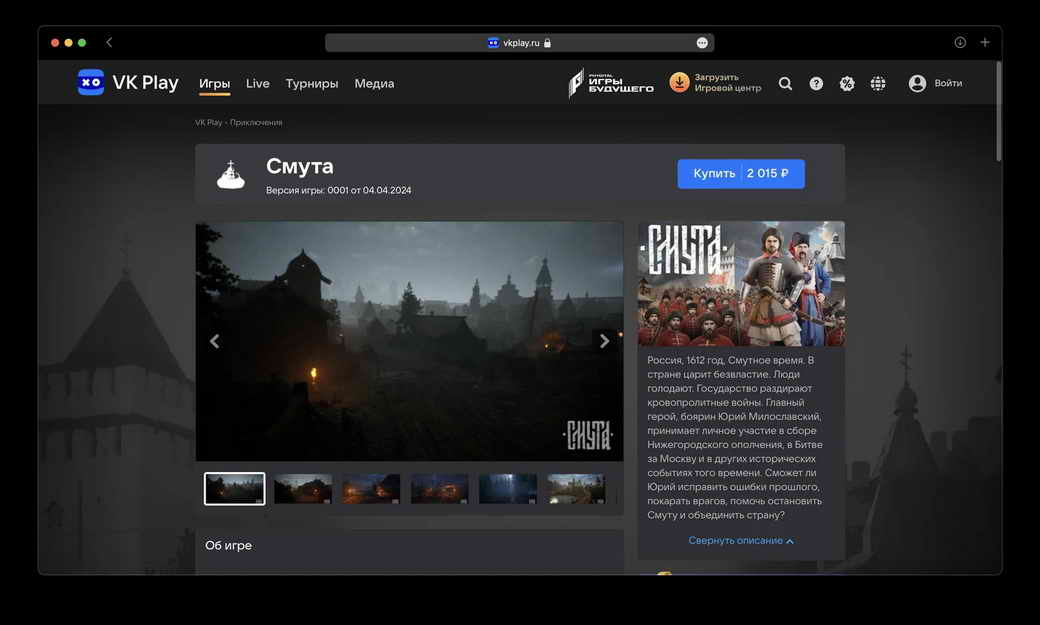Screen dimensions: 1040x625
Task: Open the Игры Будущего banner
Action: [611, 83]
